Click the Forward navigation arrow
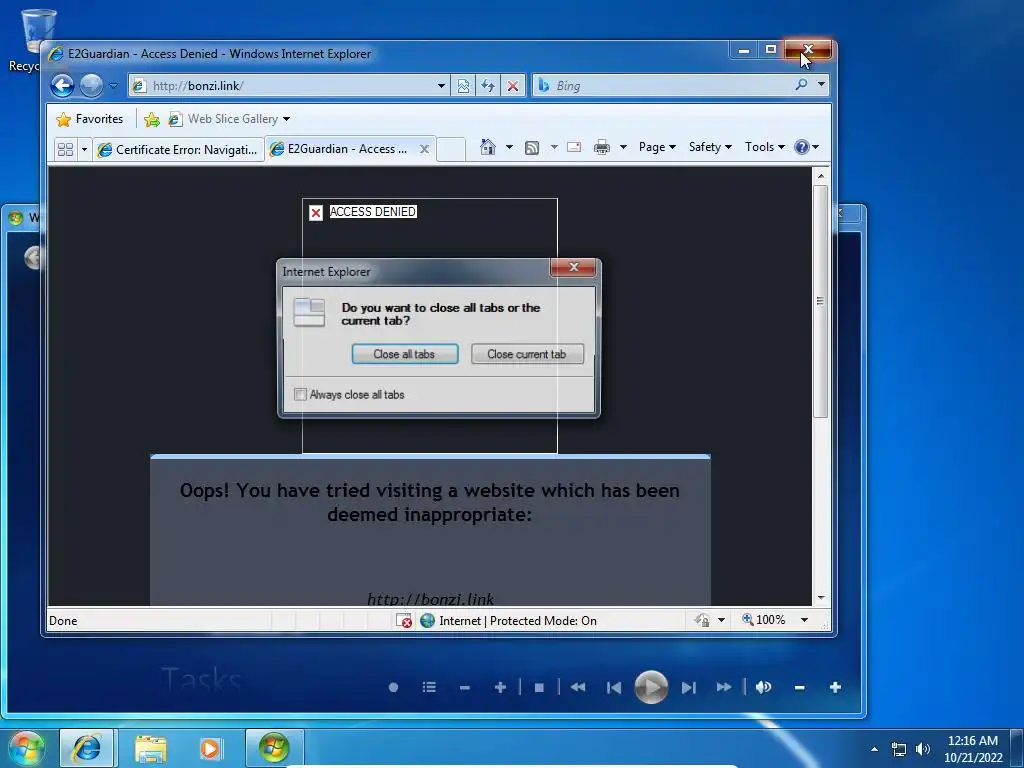The height and width of the screenshot is (768, 1024). 91,86
